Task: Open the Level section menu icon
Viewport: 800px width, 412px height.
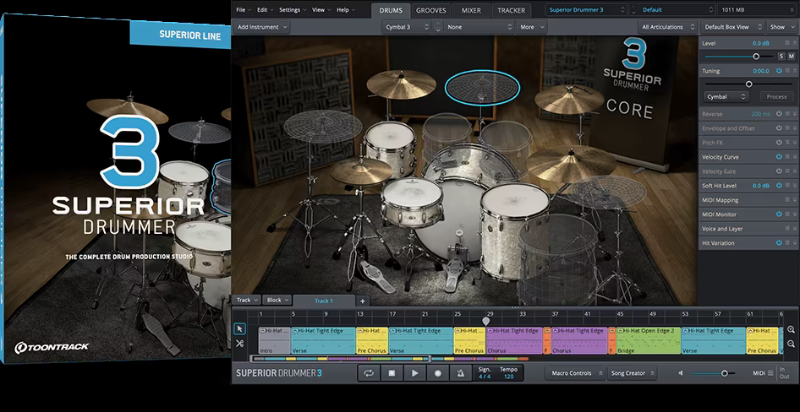Action: (787, 43)
